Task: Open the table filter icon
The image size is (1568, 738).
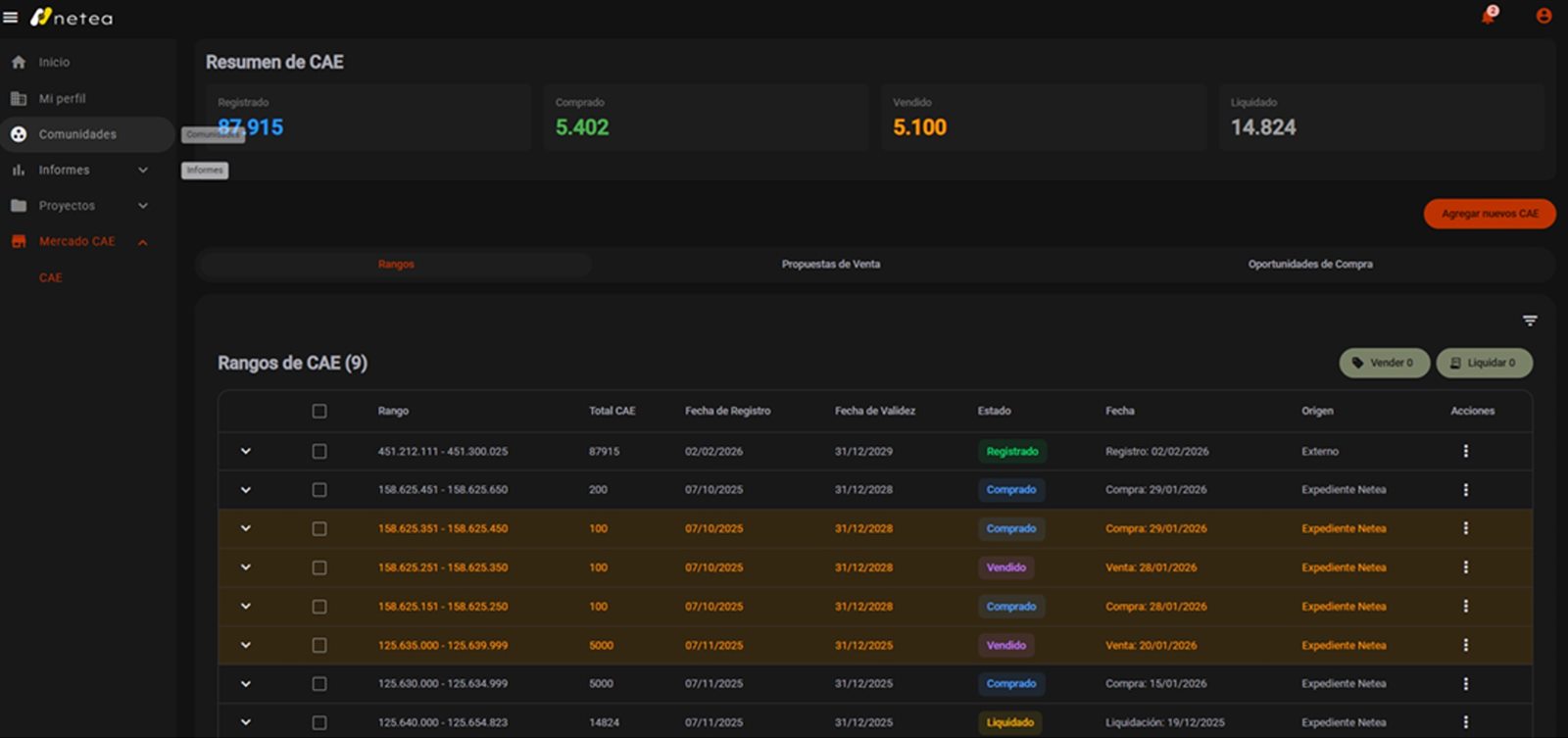Action: [1530, 320]
